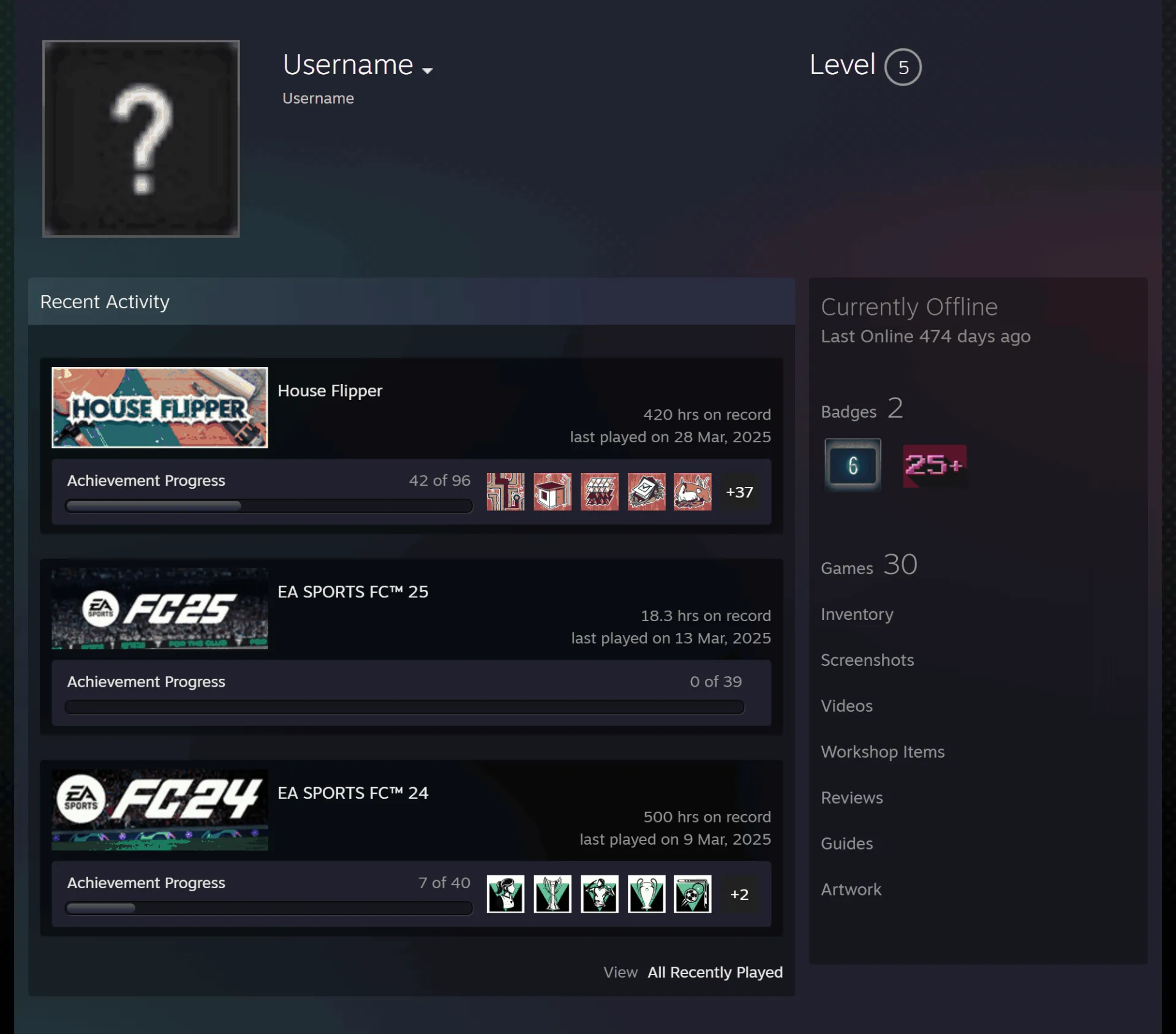The width and height of the screenshot is (1176, 1034).
Task: Select House Flipper book-stack achievement icon
Action: (x=646, y=491)
